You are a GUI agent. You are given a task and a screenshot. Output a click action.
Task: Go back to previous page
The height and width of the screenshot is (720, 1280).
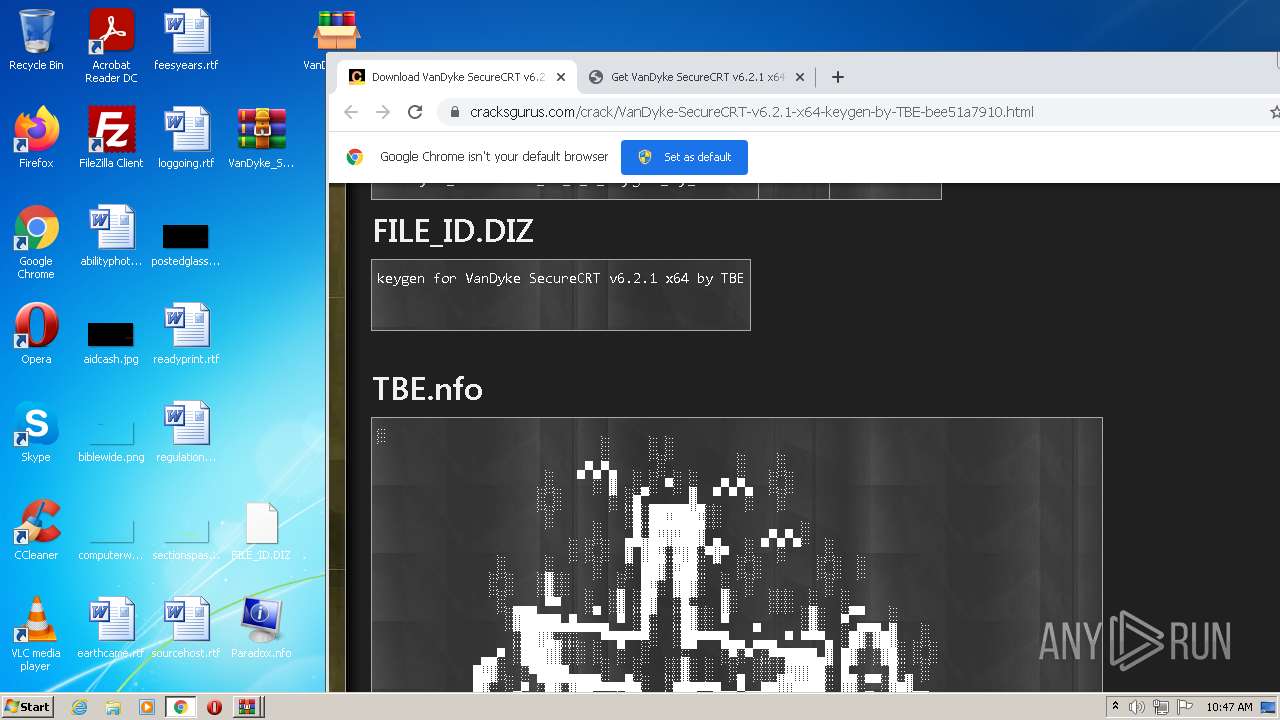pos(351,112)
